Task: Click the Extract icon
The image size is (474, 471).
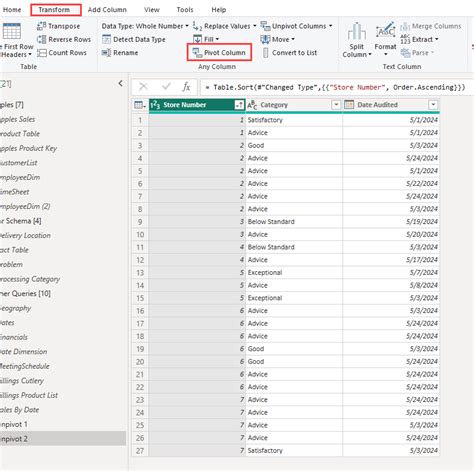Action: pos(405,39)
